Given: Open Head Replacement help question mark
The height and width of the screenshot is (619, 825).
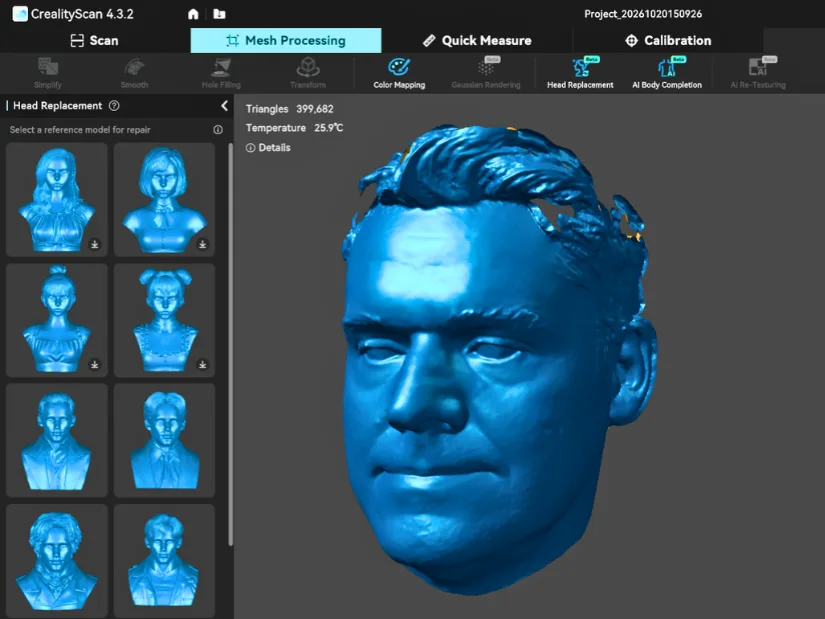Looking at the screenshot, I should [x=114, y=106].
